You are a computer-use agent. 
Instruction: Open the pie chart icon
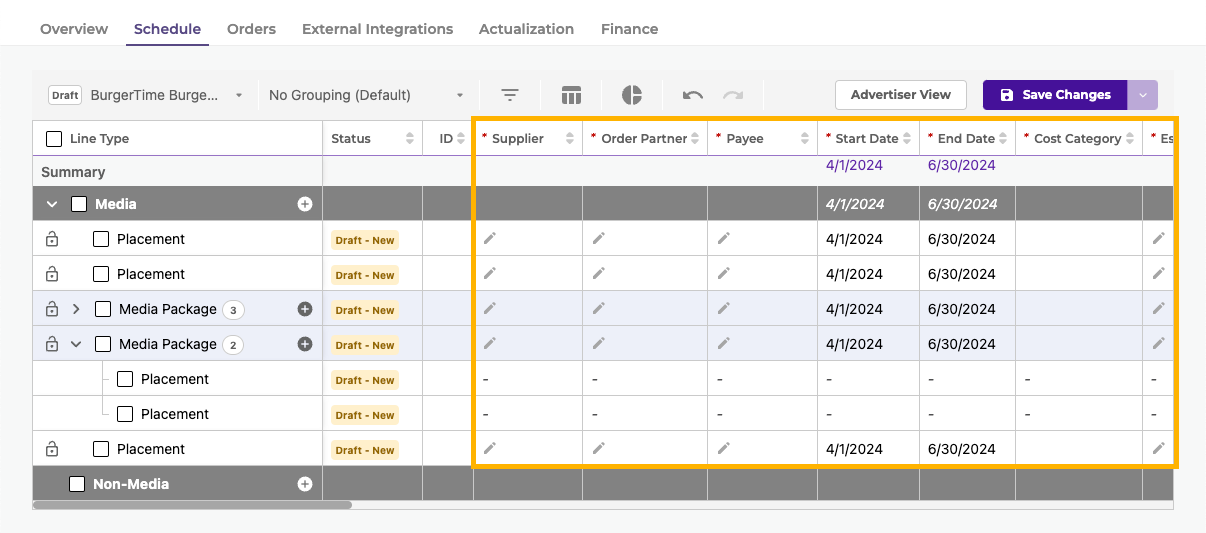click(x=632, y=95)
